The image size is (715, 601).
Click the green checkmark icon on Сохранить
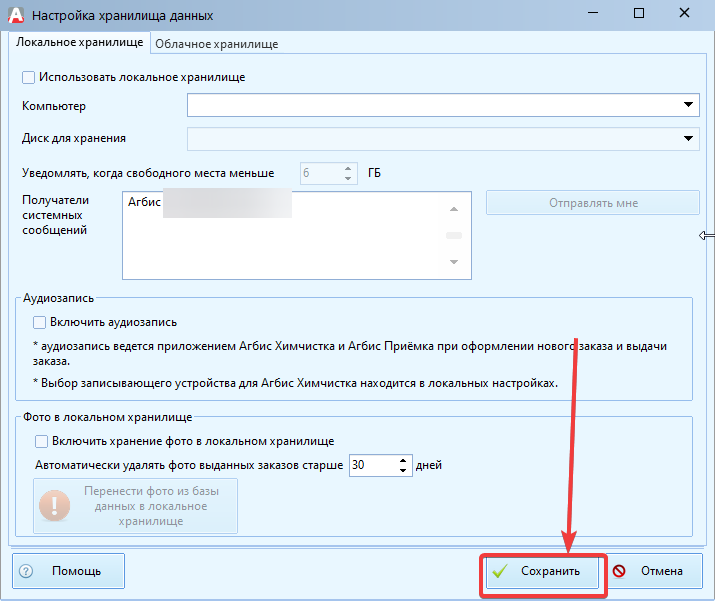pyautogui.click(x=500, y=571)
